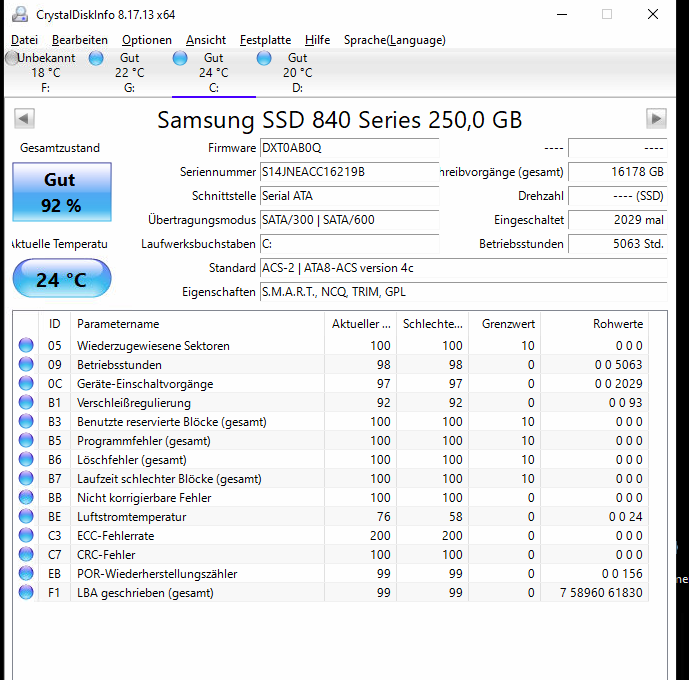Click the 5063 Std. operating hours value

tap(618, 244)
